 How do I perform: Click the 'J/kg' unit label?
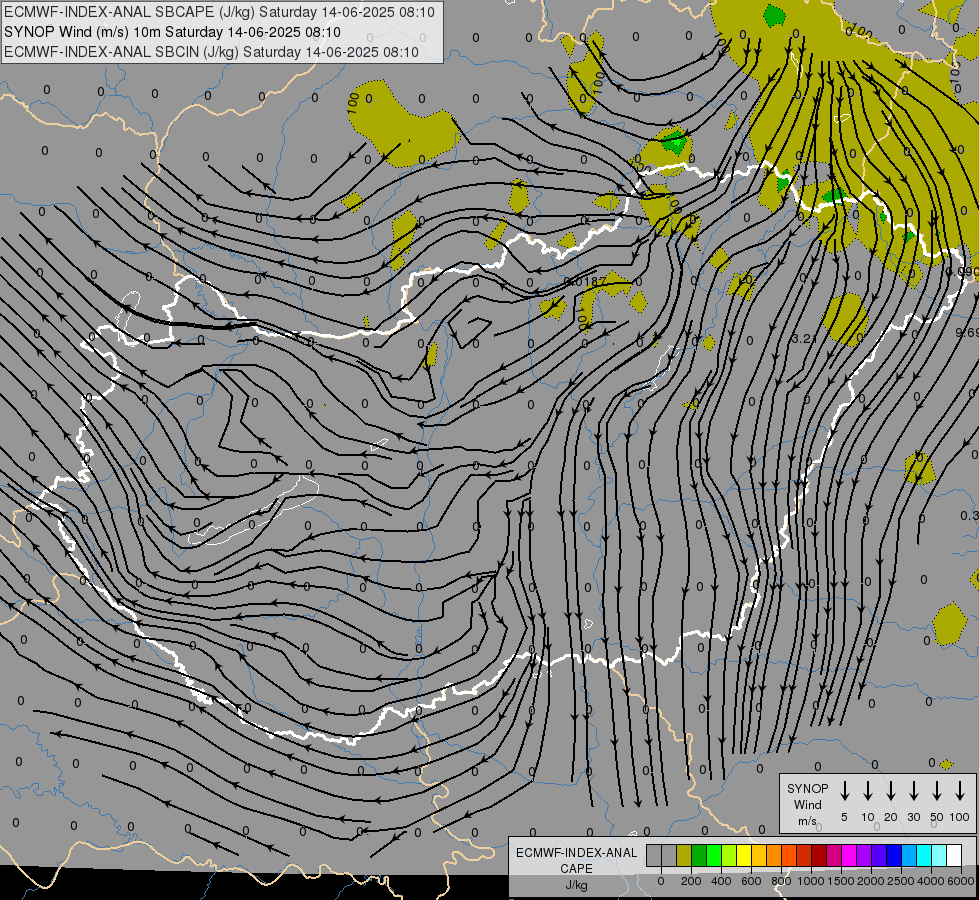[x=576, y=885]
